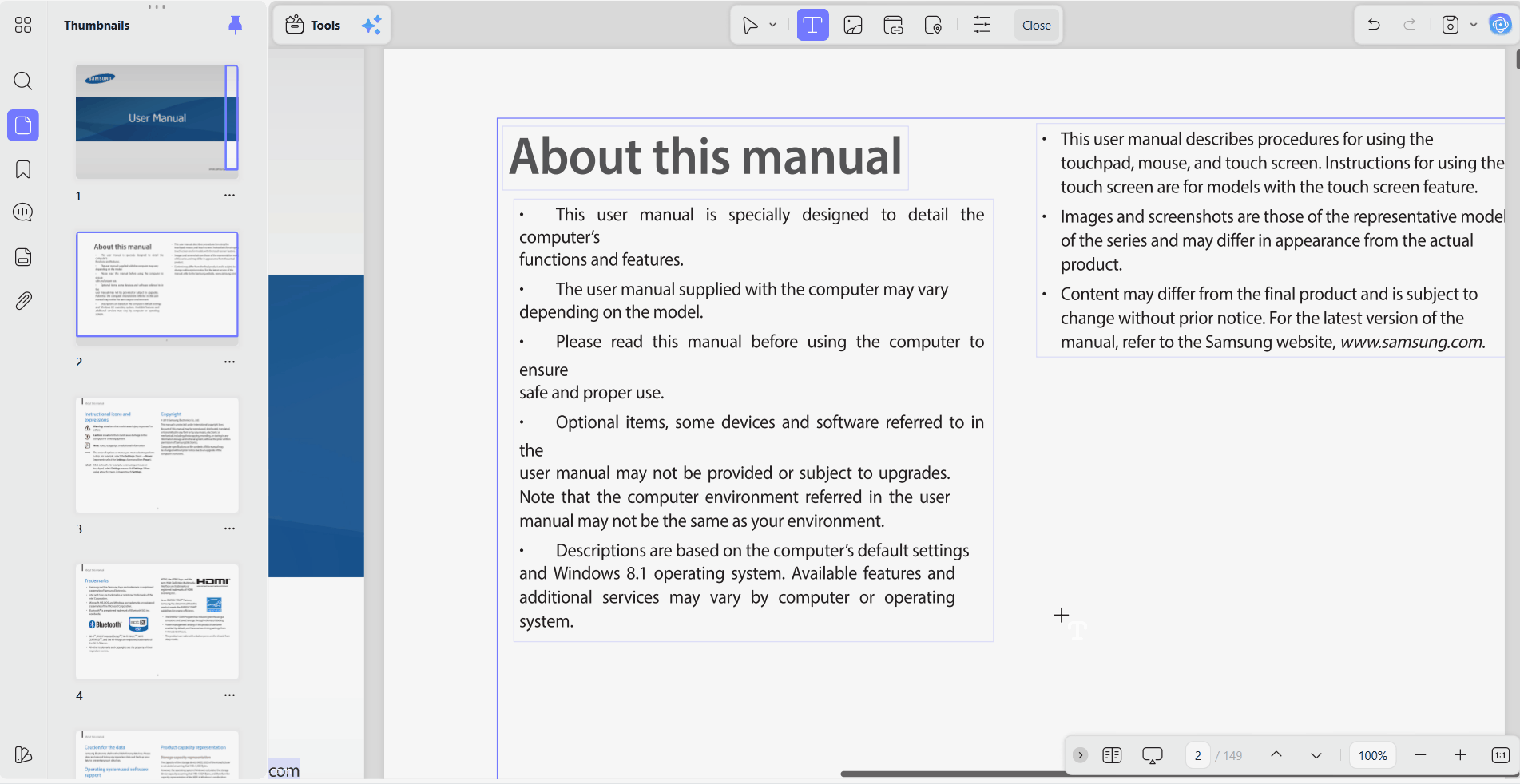
Task: Open the Attachments paperclip icon
Action: [23, 301]
